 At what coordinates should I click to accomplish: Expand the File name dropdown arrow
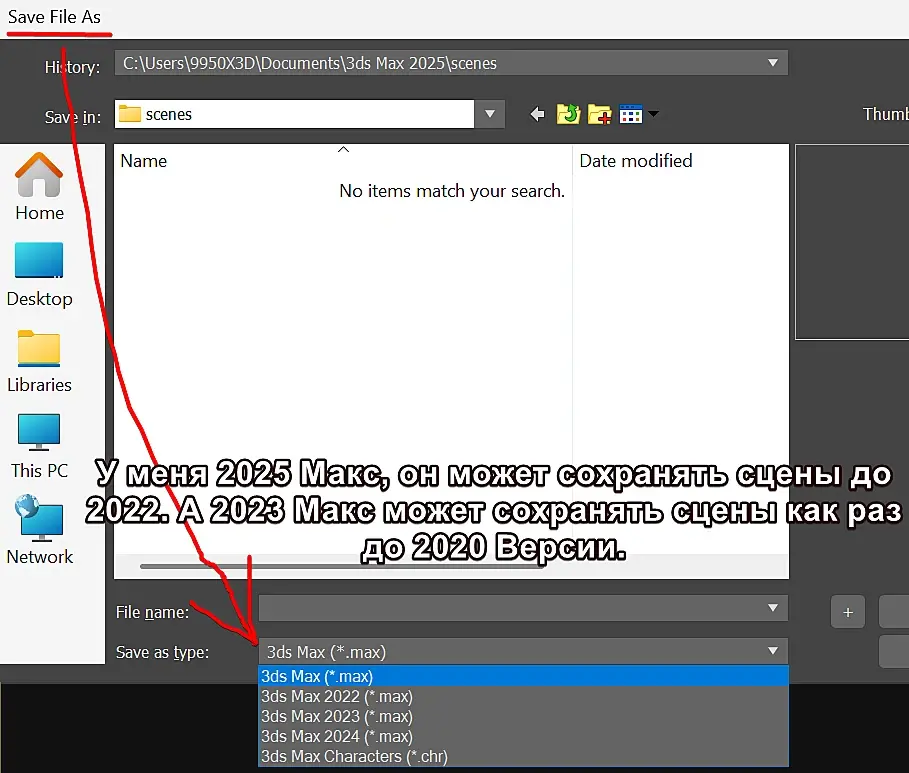[x=773, y=608]
